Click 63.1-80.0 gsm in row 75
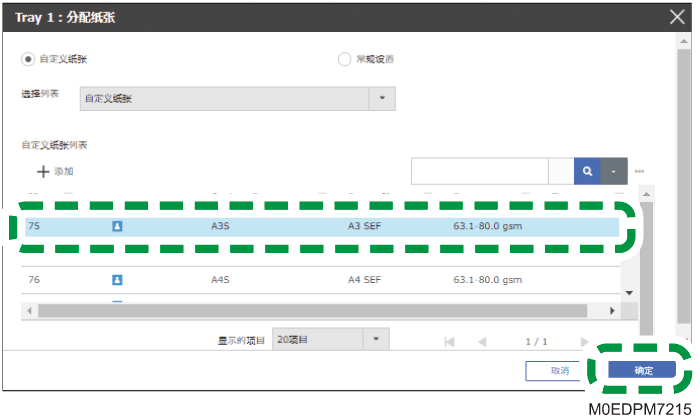 [x=488, y=226]
